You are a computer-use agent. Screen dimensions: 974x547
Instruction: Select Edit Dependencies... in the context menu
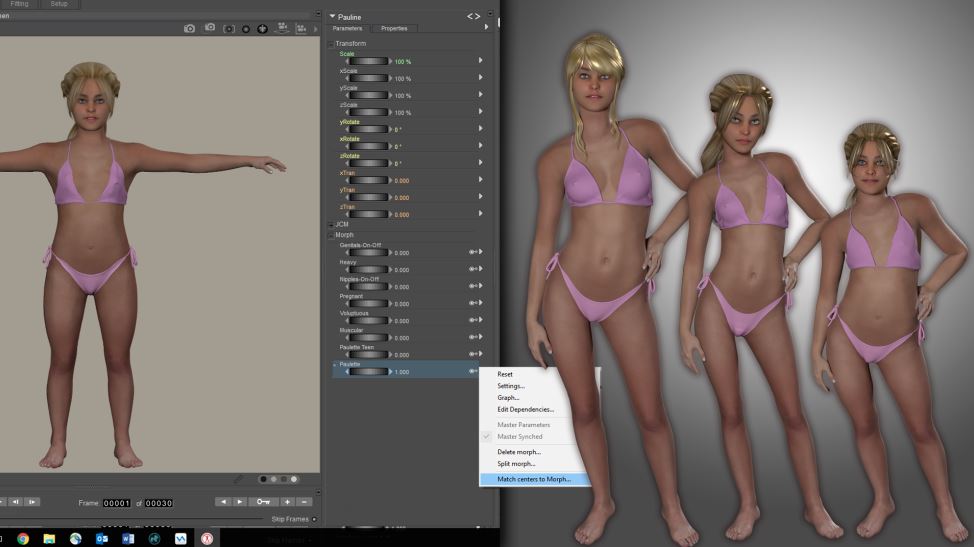point(526,410)
